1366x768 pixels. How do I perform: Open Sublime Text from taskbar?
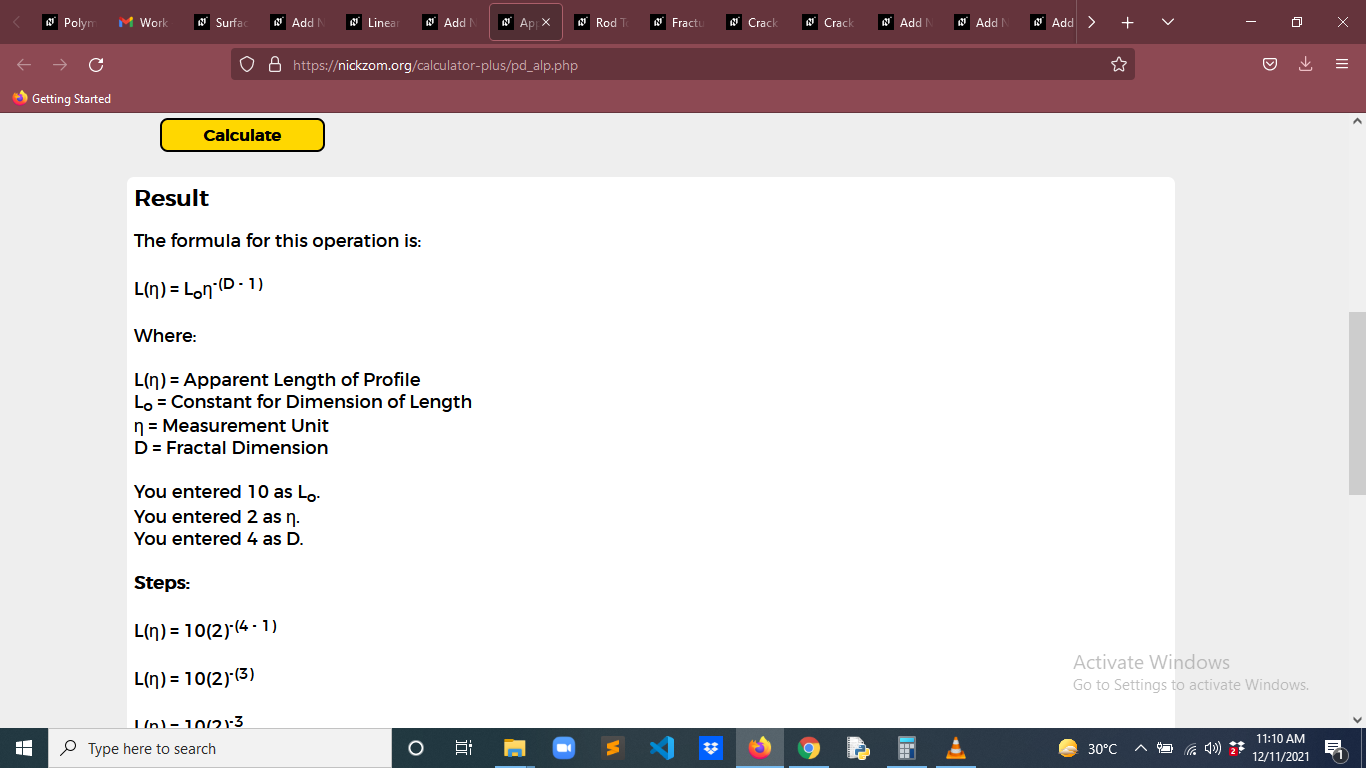click(x=612, y=748)
